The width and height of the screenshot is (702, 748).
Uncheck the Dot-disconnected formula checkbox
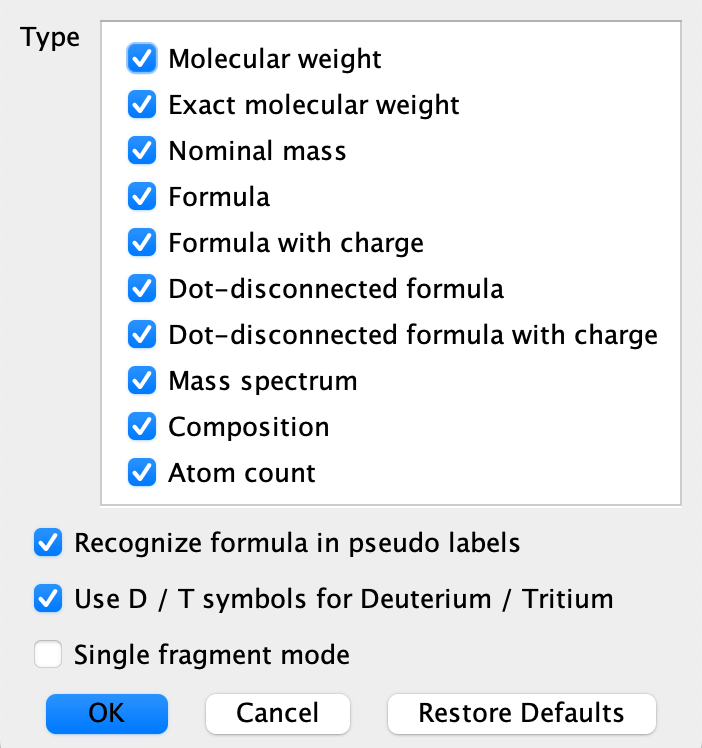click(143, 289)
